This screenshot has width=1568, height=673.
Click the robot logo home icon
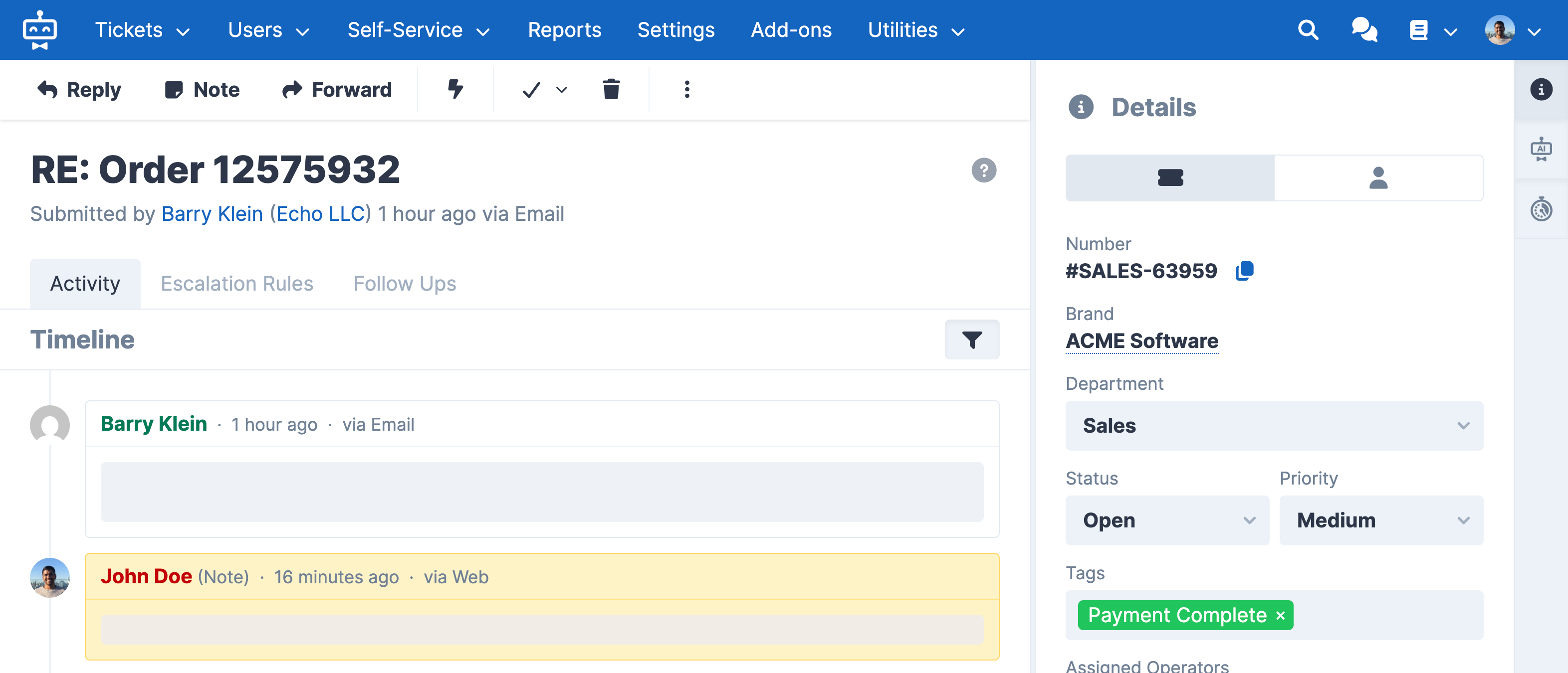[x=39, y=30]
